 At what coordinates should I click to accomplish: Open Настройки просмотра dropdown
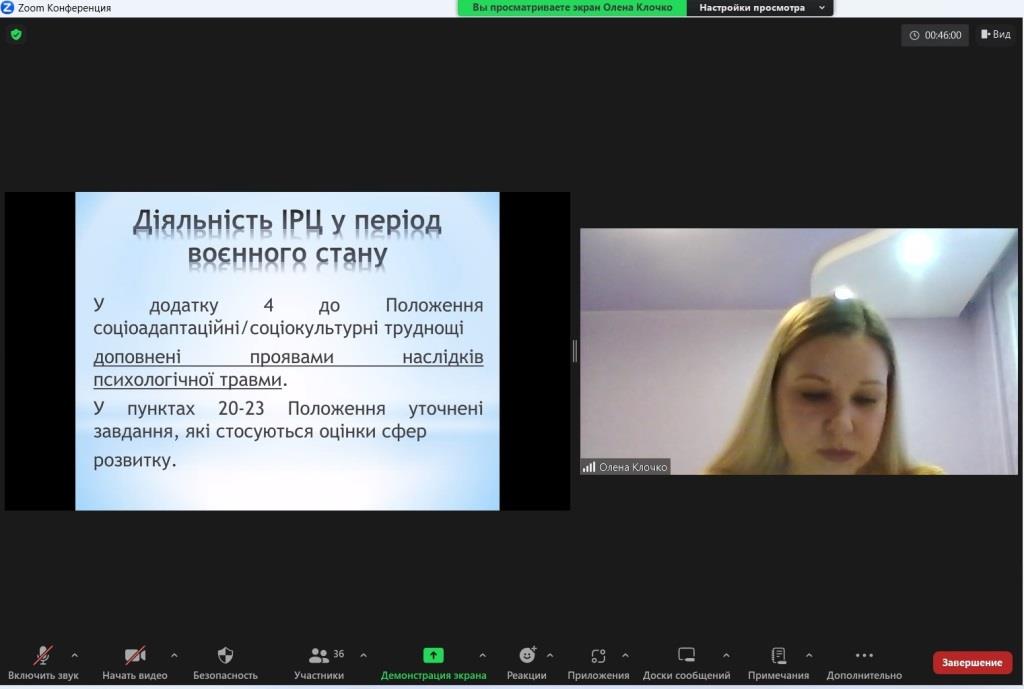tap(760, 8)
